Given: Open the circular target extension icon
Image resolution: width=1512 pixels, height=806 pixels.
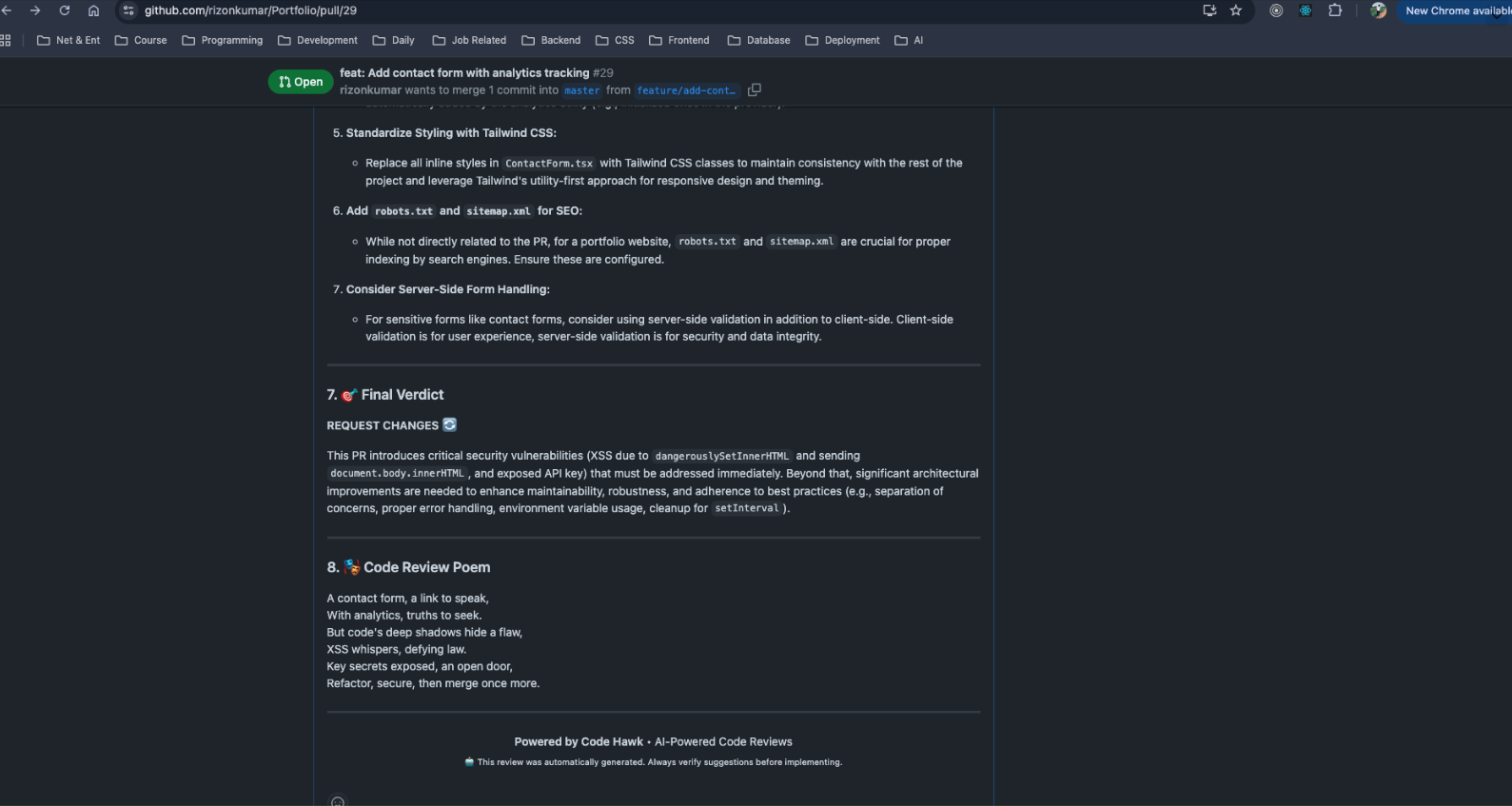Looking at the screenshot, I should coord(1276,10).
